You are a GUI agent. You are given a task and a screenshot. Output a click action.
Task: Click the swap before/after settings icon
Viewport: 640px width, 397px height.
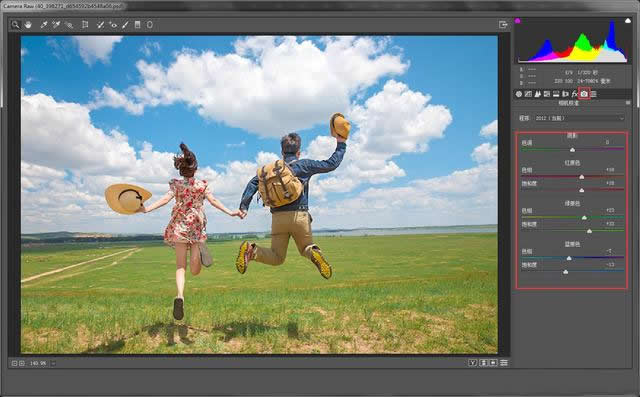click(x=483, y=363)
